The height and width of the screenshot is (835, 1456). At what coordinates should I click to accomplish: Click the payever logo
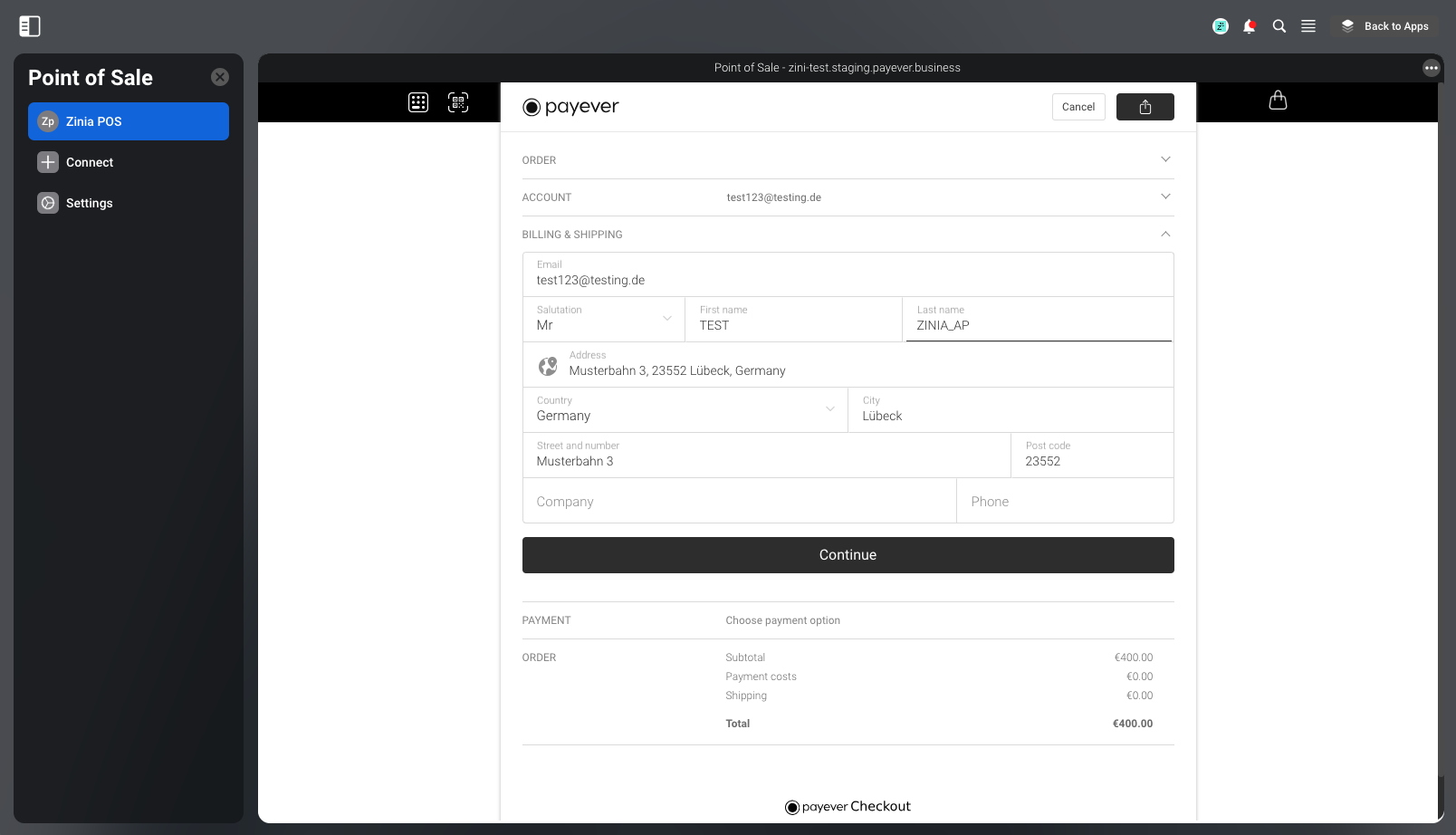(570, 107)
